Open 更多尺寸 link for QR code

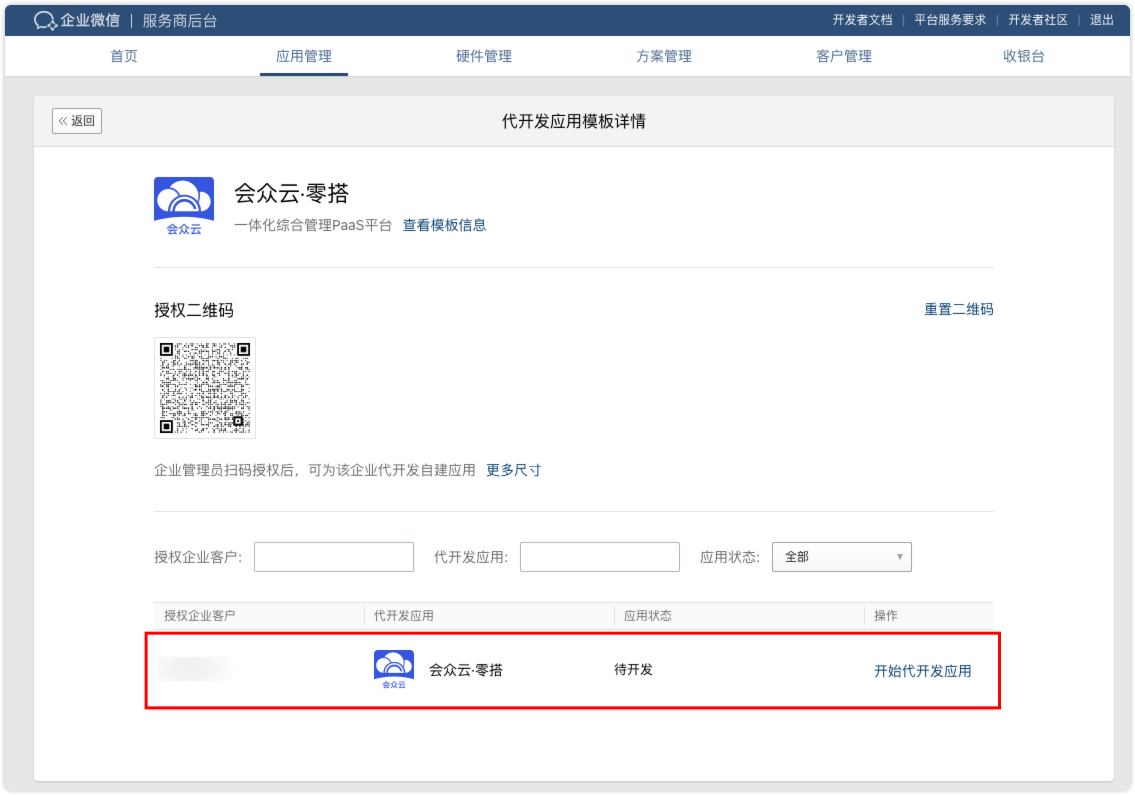pyautogui.click(x=513, y=470)
